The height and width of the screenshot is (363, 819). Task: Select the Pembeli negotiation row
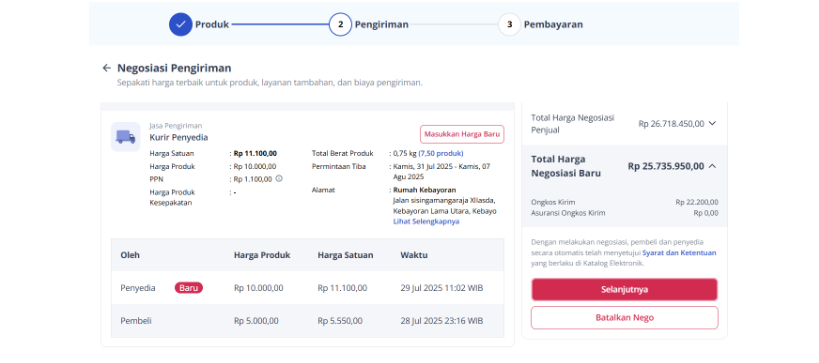click(x=308, y=321)
